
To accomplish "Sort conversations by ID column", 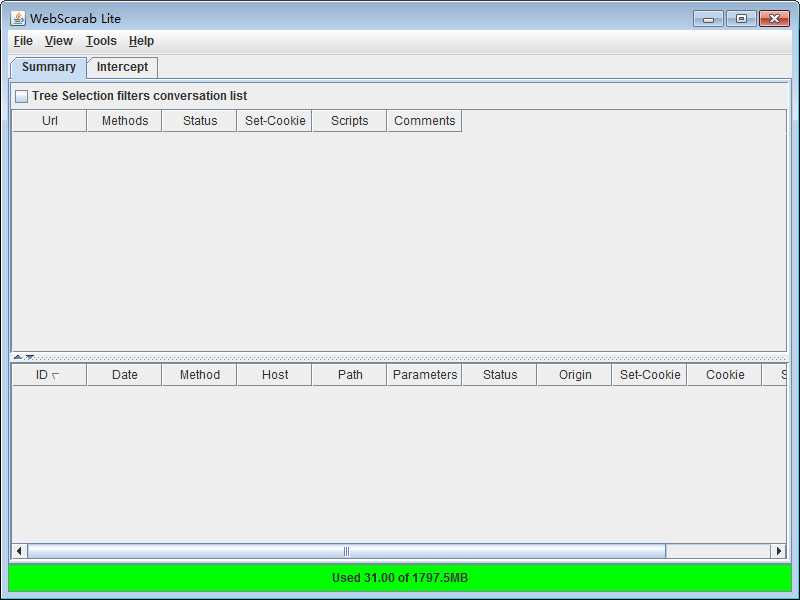I will pyautogui.click(x=49, y=375).
